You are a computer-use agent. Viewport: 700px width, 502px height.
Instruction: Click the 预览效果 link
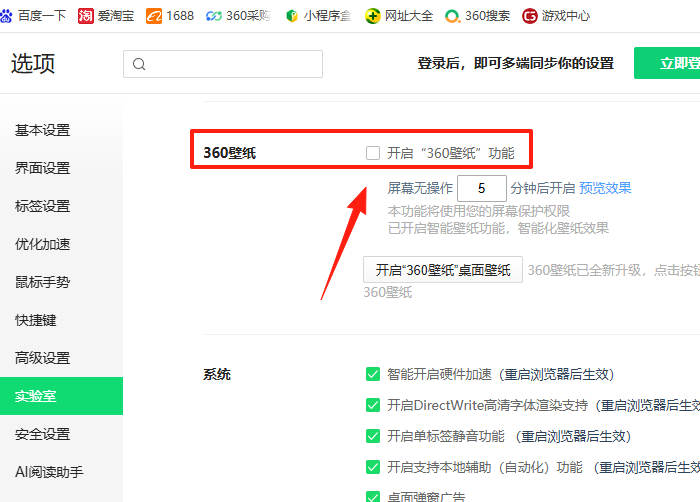click(605, 188)
